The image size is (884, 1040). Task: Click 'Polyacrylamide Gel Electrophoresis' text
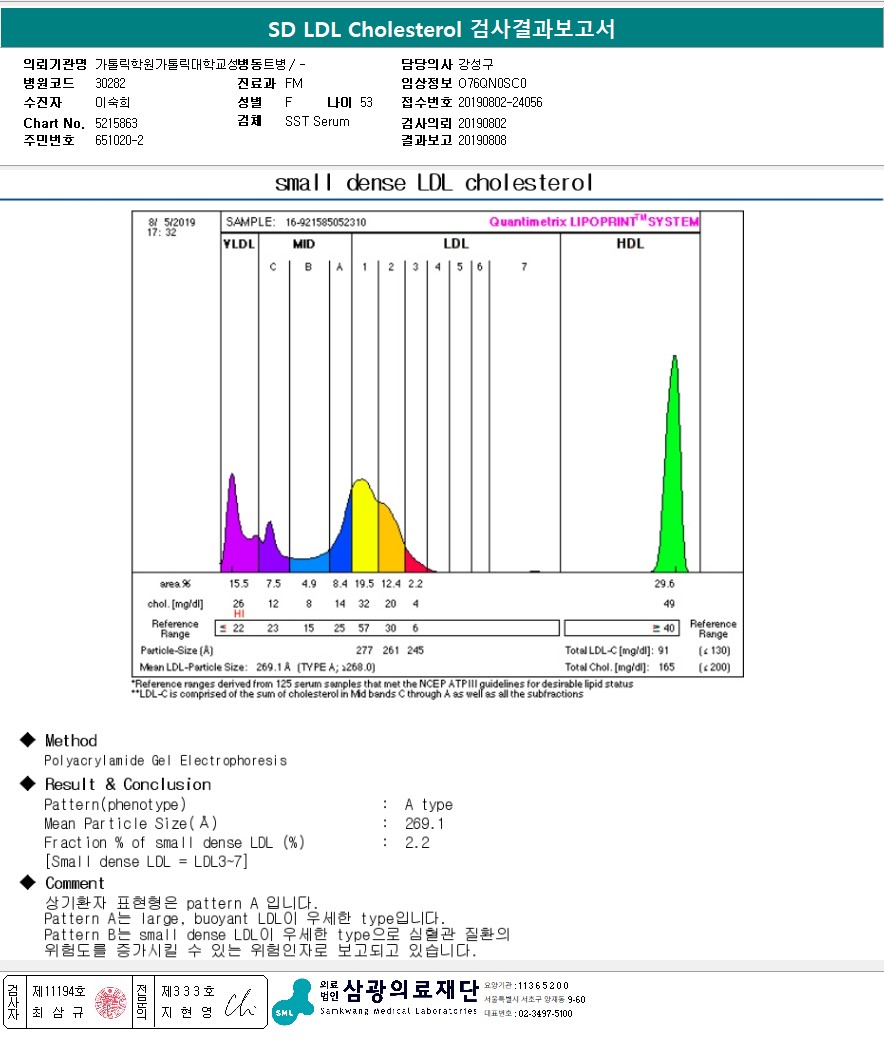click(165, 761)
